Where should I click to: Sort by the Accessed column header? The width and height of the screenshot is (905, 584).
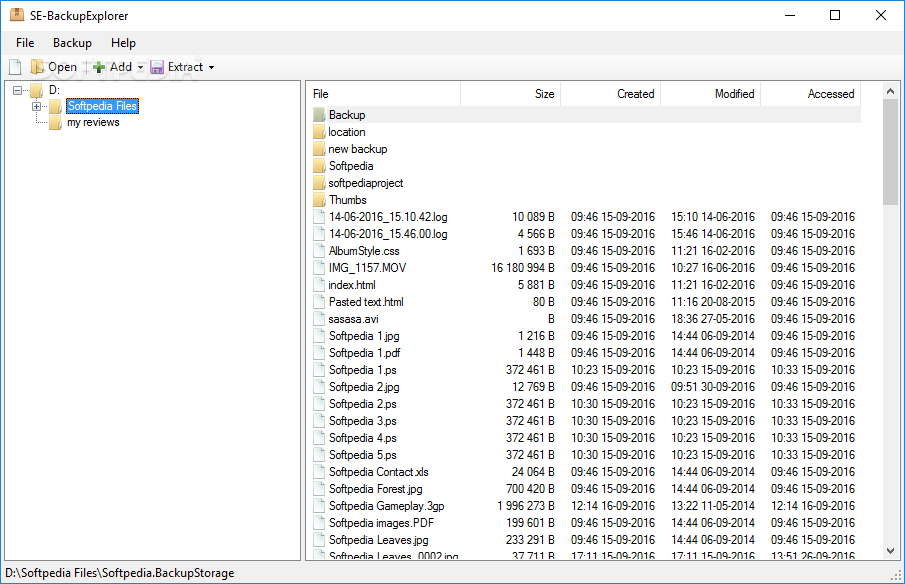810,94
